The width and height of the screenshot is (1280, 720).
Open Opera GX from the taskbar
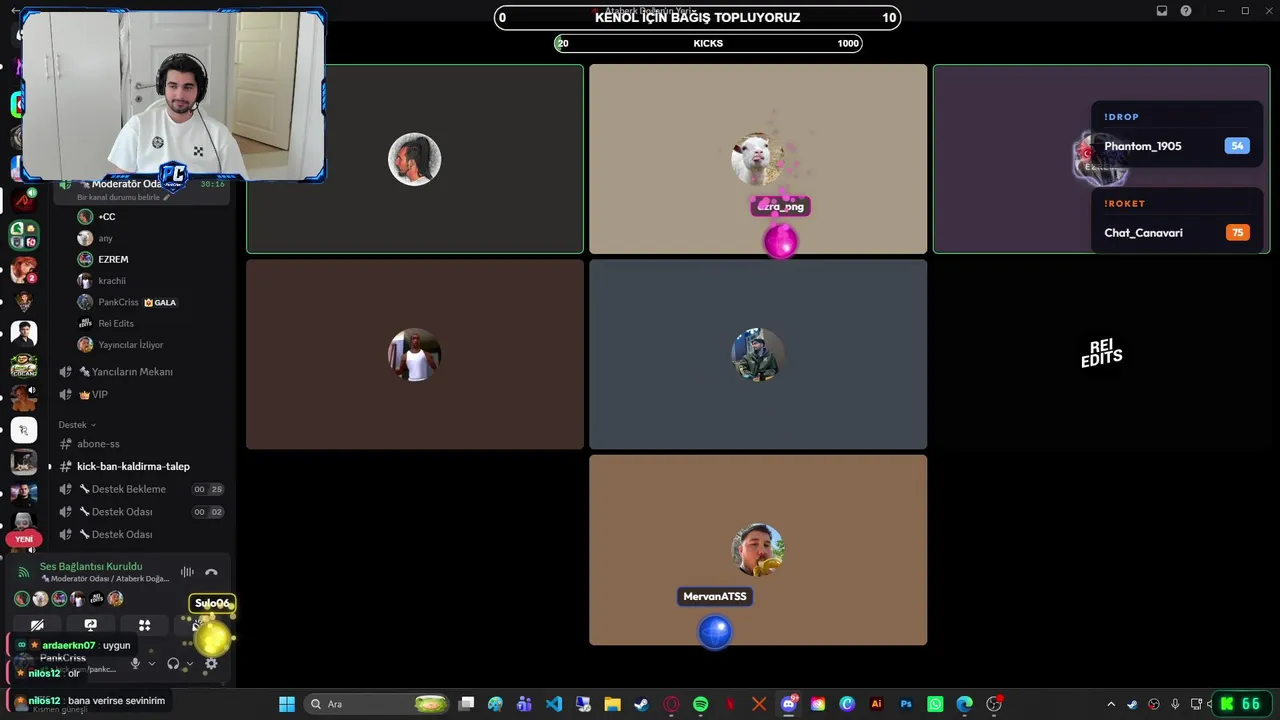671,704
